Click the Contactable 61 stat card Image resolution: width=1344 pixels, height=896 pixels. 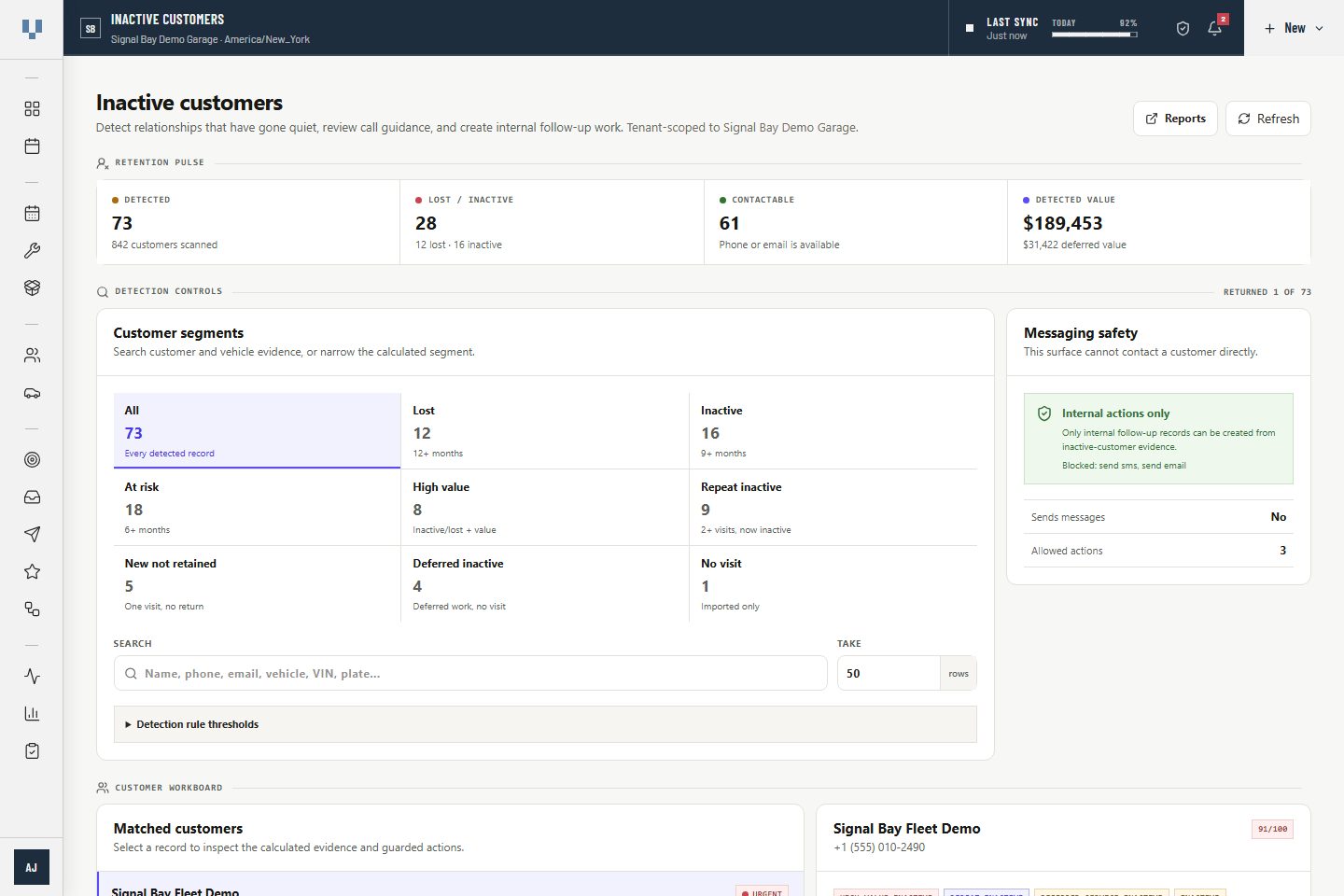(856, 222)
